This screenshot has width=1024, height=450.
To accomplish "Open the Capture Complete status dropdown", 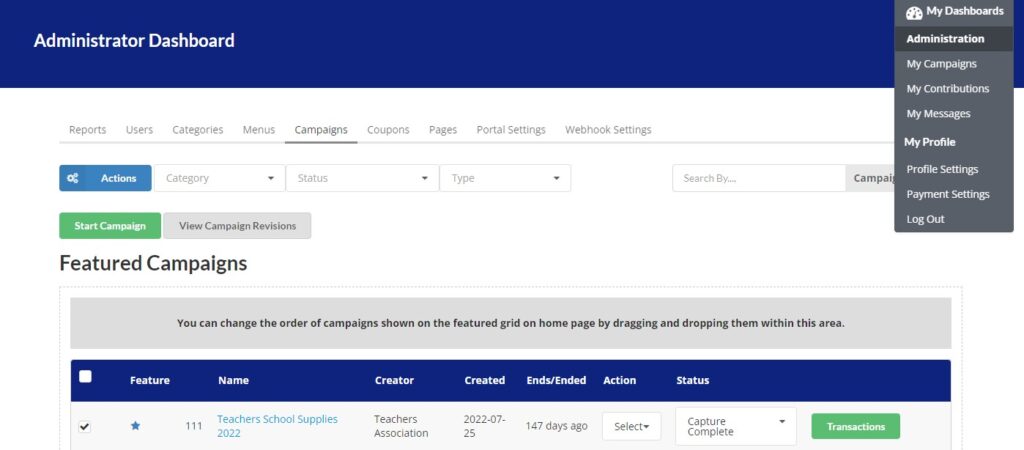I will [x=736, y=426].
